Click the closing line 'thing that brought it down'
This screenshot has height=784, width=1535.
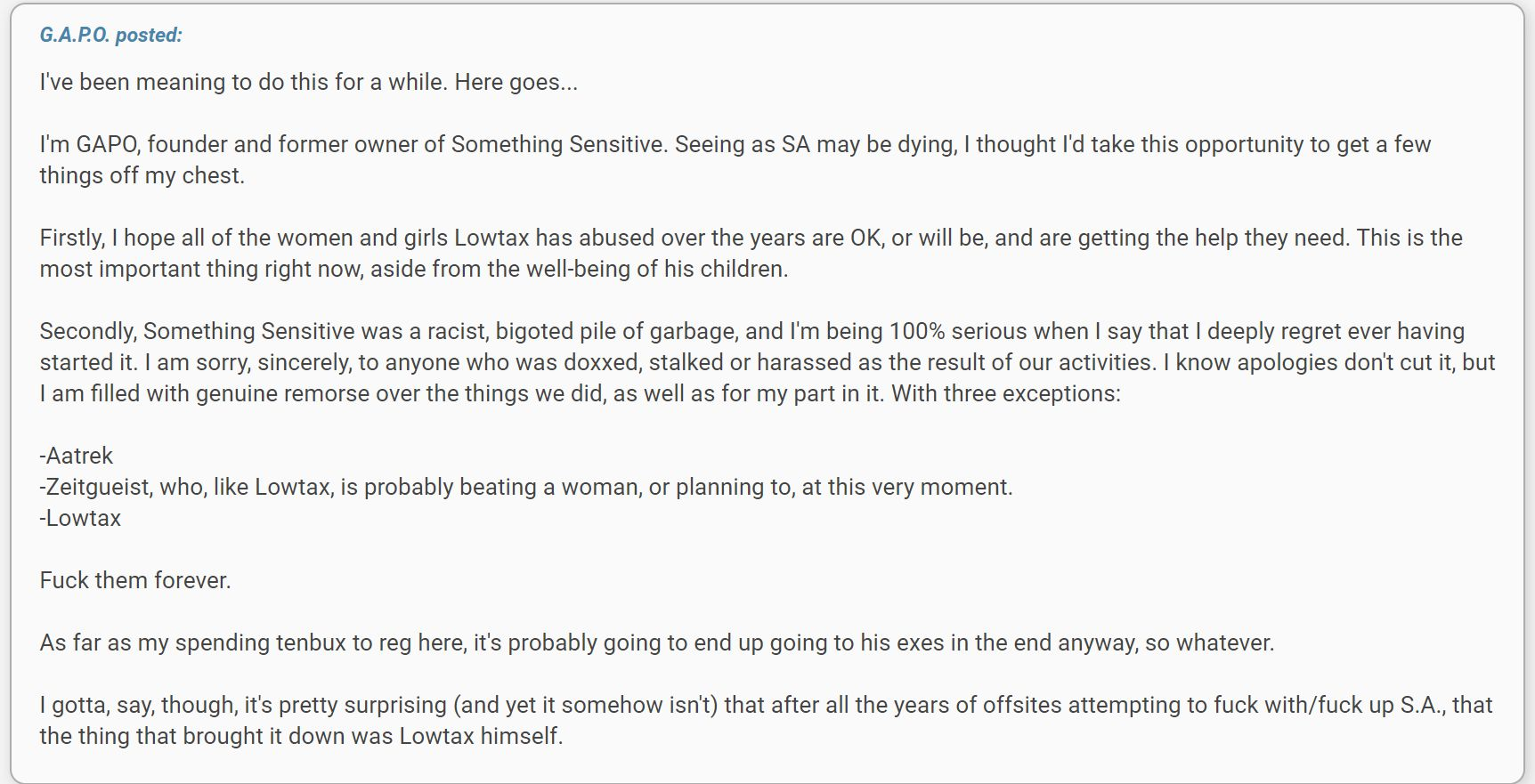[x=301, y=736]
